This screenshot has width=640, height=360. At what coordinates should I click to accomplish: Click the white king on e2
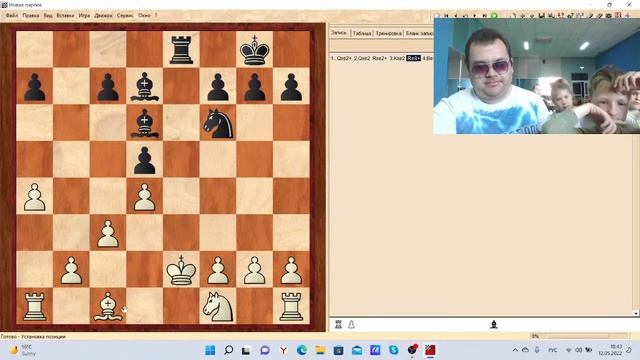point(181,269)
